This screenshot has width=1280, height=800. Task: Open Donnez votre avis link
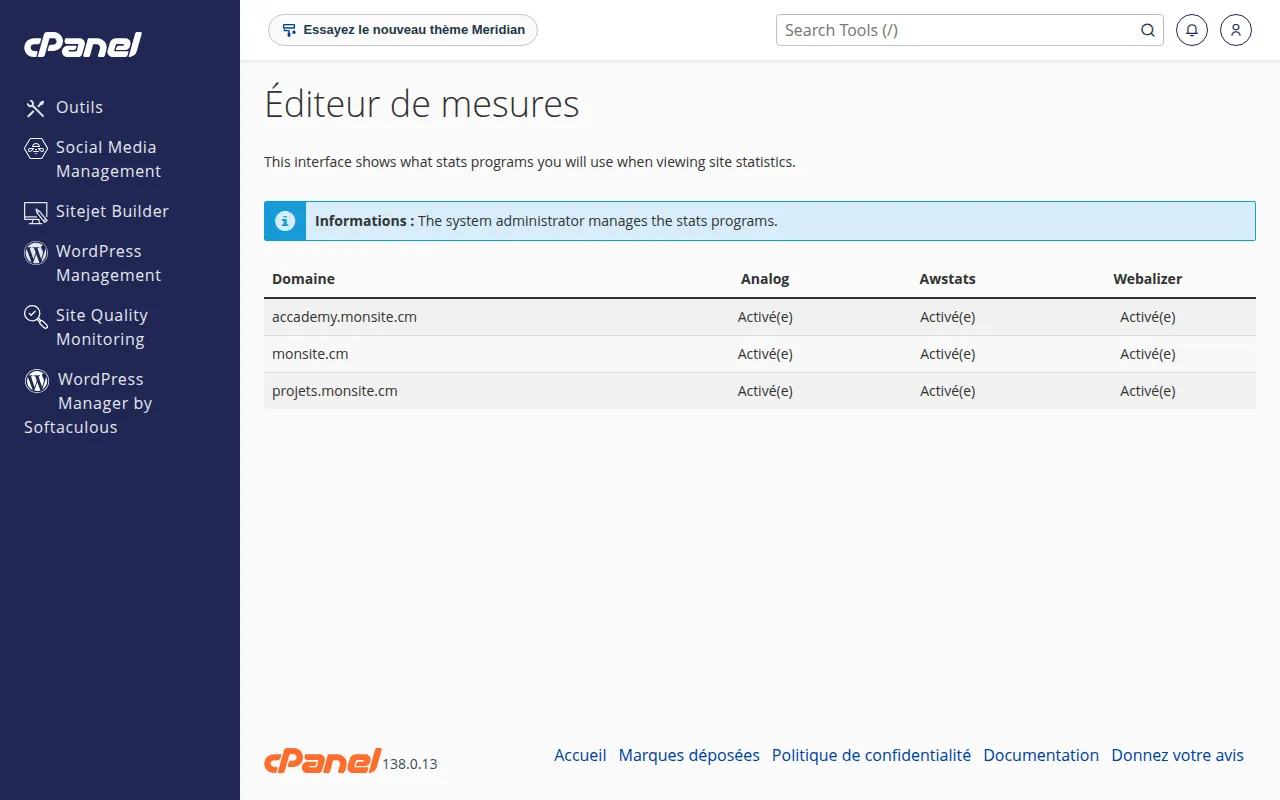(x=1178, y=755)
